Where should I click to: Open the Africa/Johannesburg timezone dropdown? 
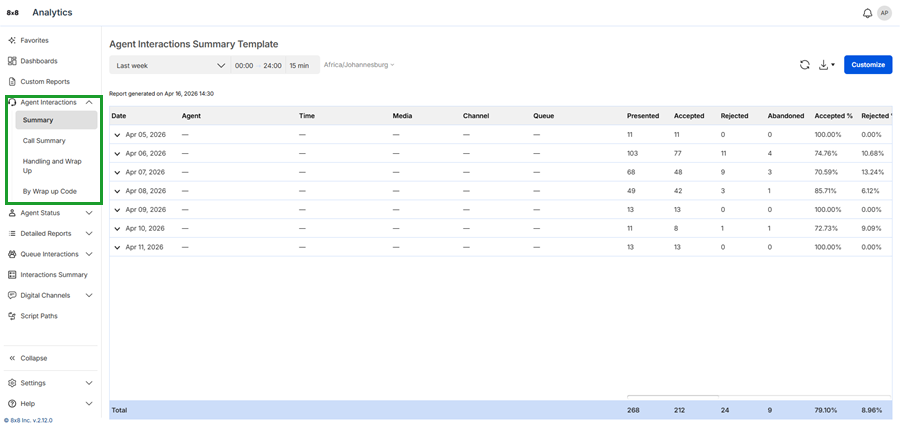[x=359, y=65]
